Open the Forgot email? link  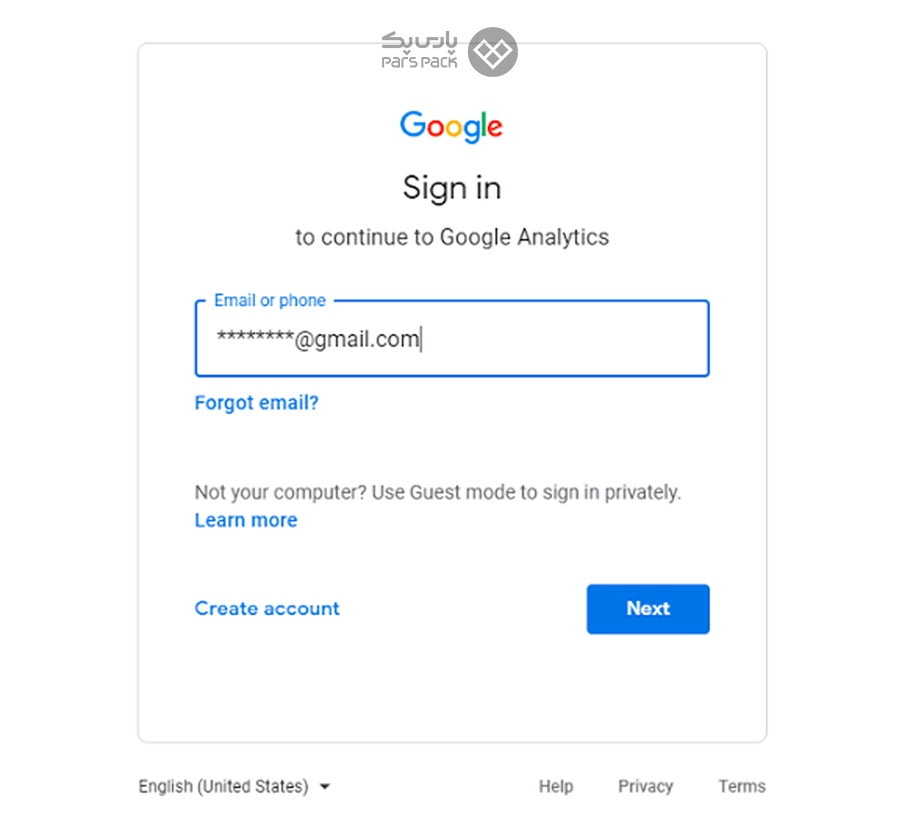tap(256, 402)
